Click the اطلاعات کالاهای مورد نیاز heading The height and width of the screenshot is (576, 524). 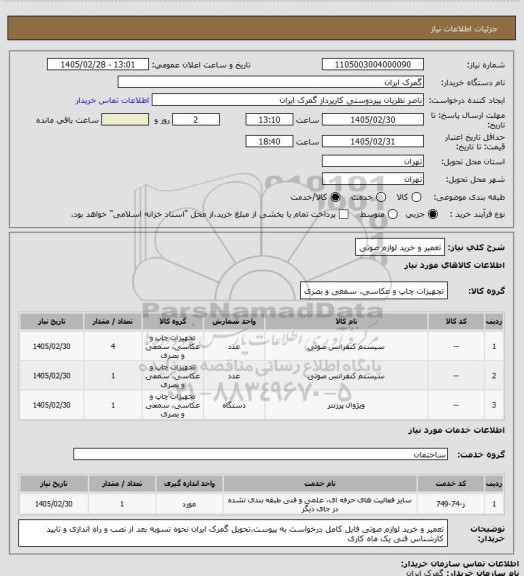(x=454, y=265)
